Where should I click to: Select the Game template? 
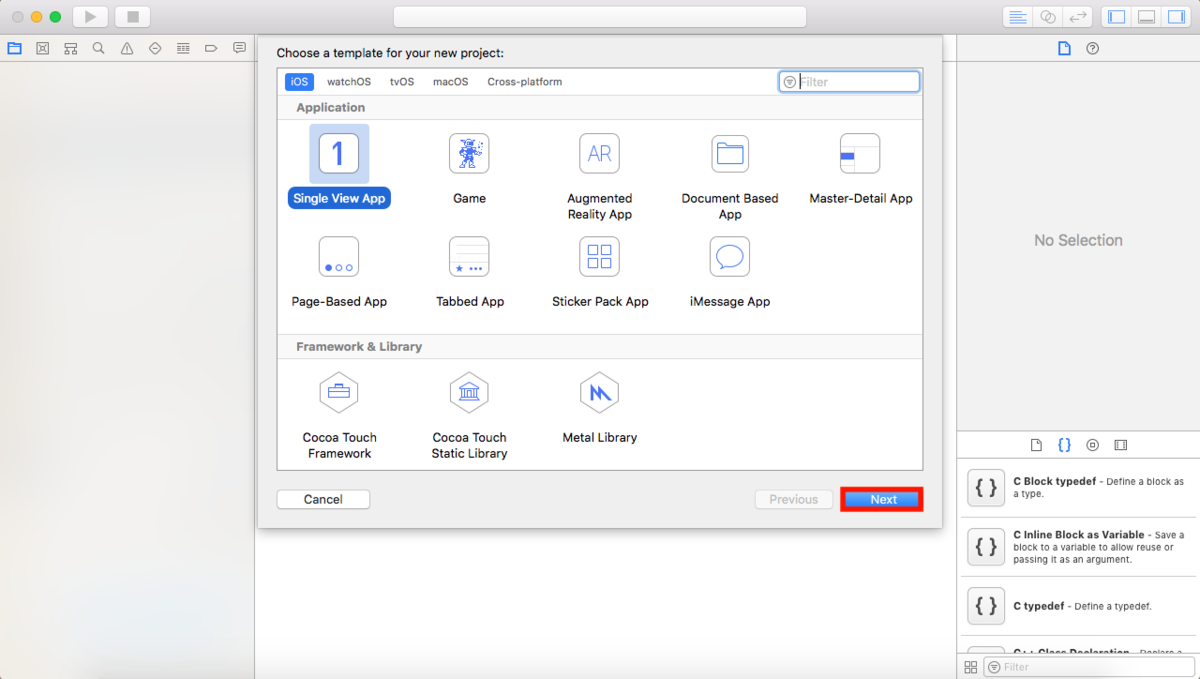point(469,168)
